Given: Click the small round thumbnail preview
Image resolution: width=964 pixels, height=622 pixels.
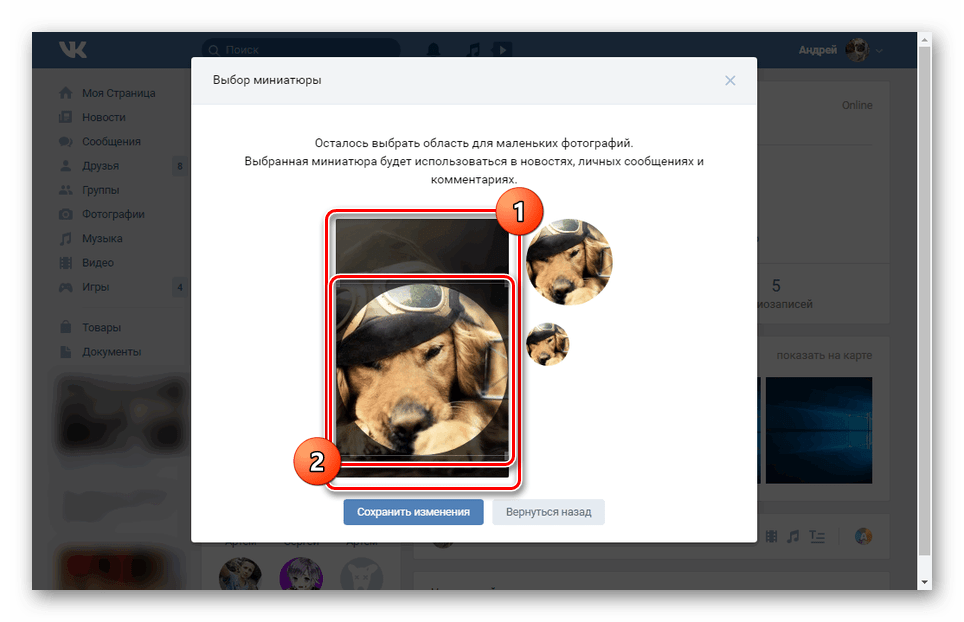Looking at the screenshot, I should point(547,344).
